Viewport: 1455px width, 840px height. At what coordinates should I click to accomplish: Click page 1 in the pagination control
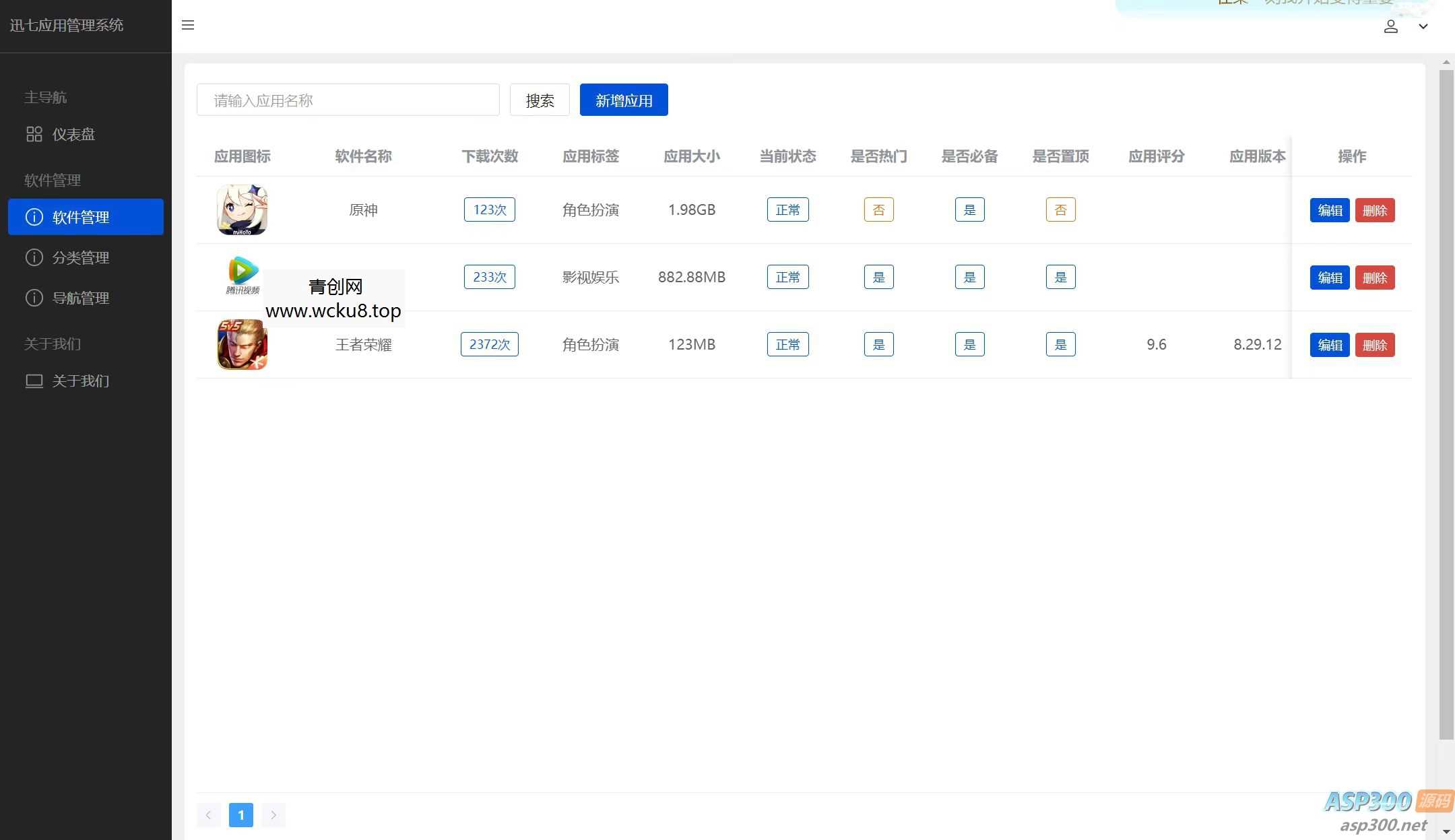240,814
